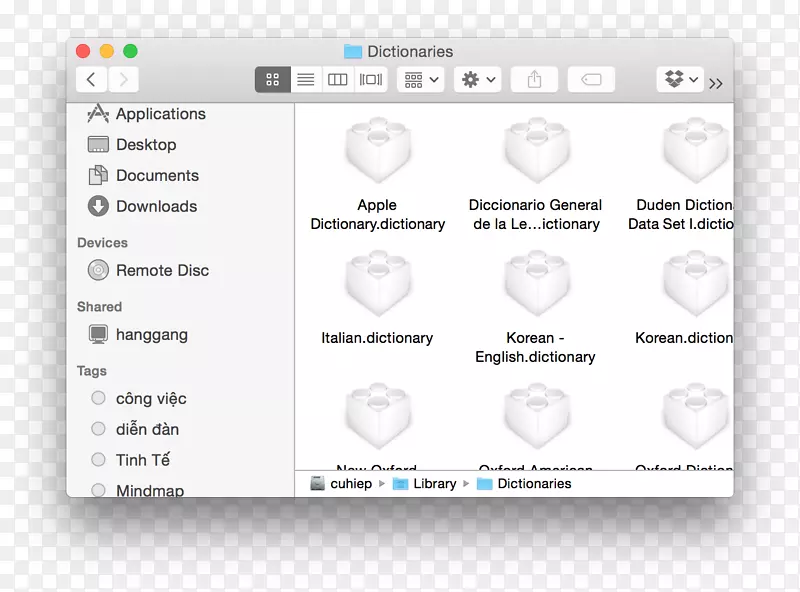
Task: Click the Share button in the toolbar
Action: [534, 79]
